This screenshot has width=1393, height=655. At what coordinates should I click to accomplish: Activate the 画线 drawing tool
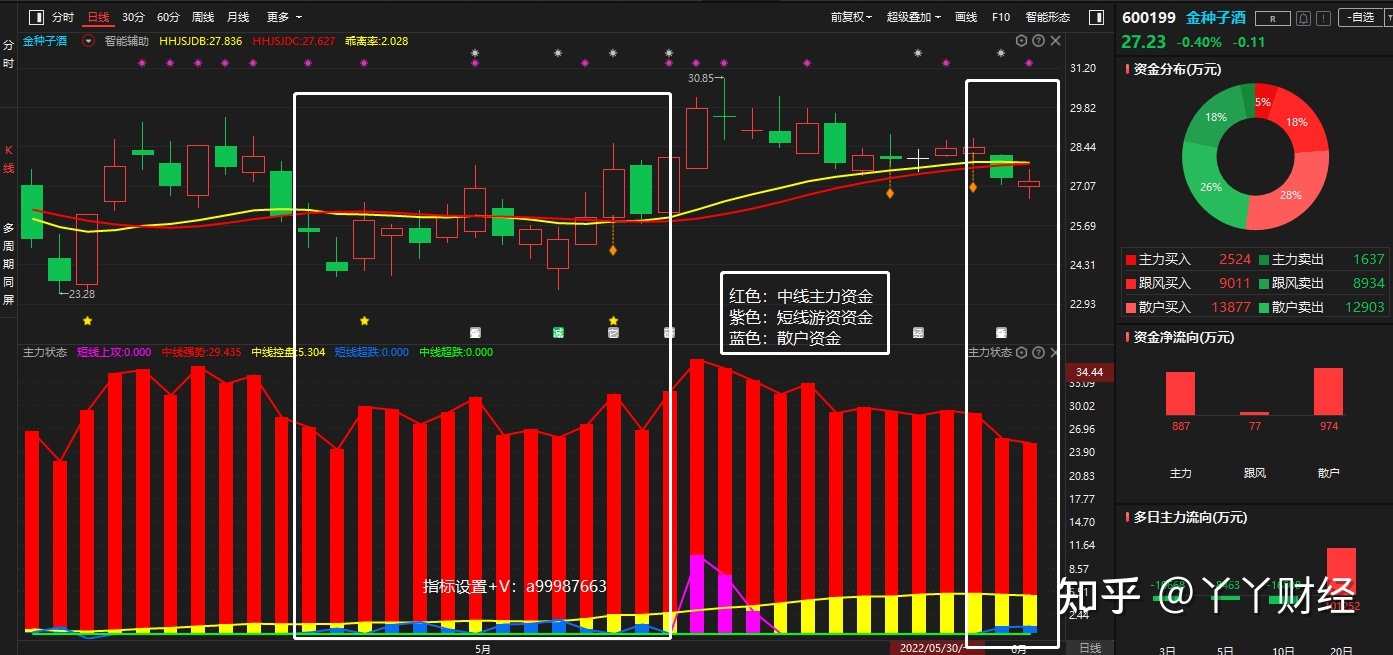tap(966, 17)
